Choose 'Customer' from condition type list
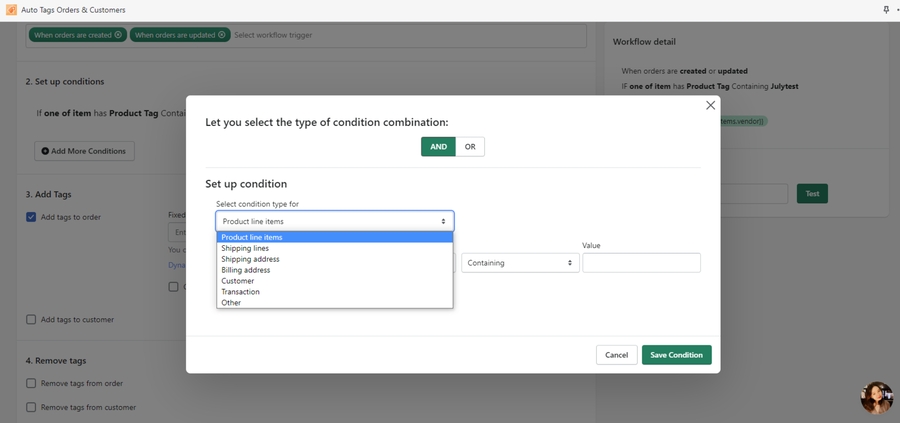The width and height of the screenshot is (900, 423). coord(238,281)
